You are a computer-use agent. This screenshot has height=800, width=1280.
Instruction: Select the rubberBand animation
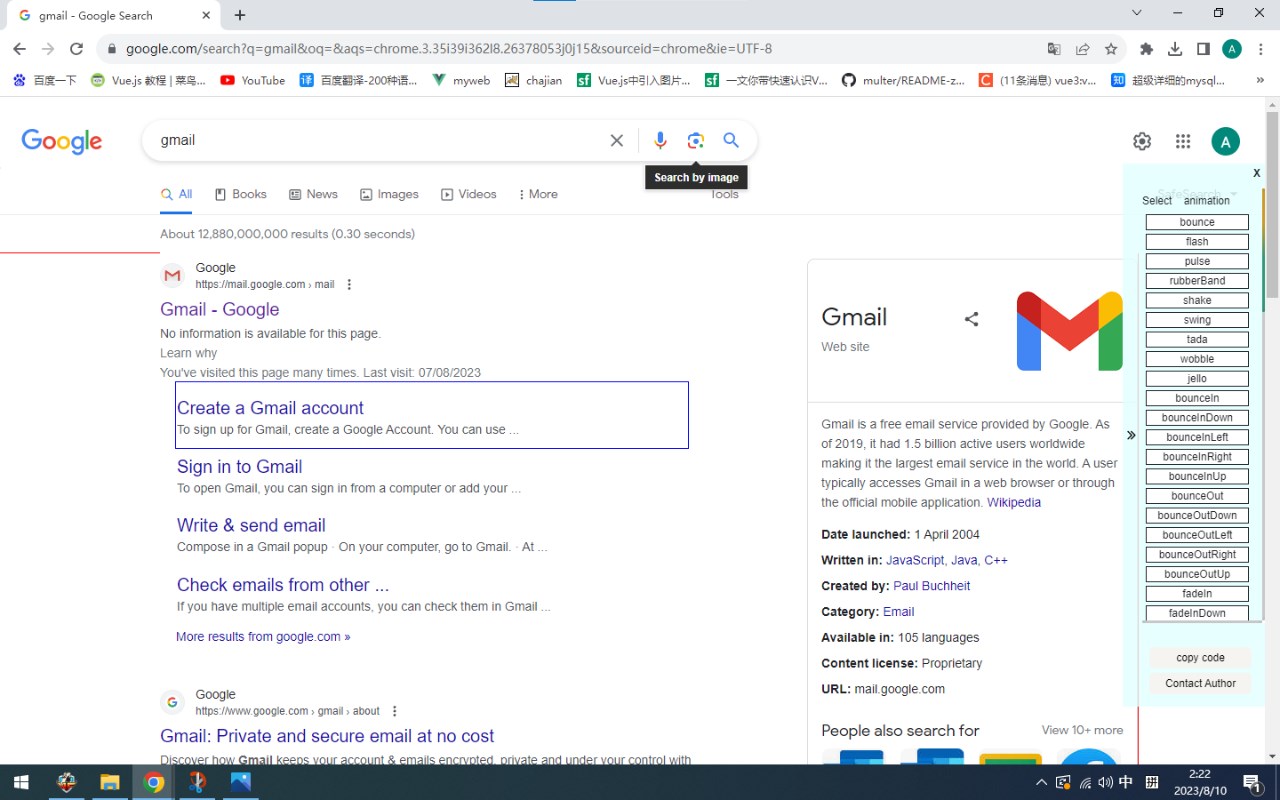[1197, 281]
